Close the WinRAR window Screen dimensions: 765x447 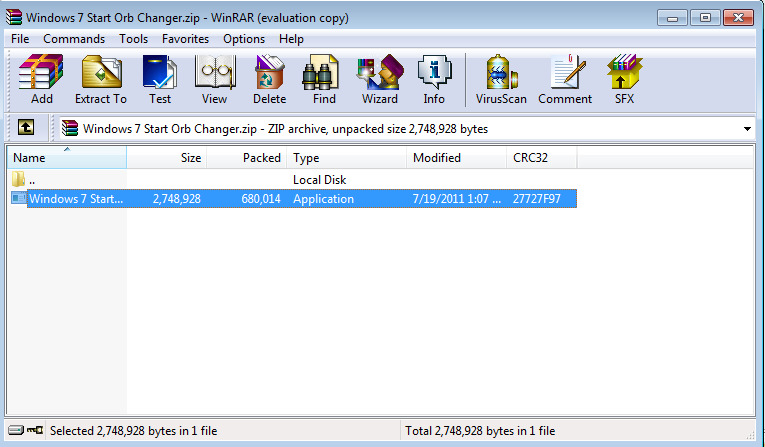(x=739, y=18)
